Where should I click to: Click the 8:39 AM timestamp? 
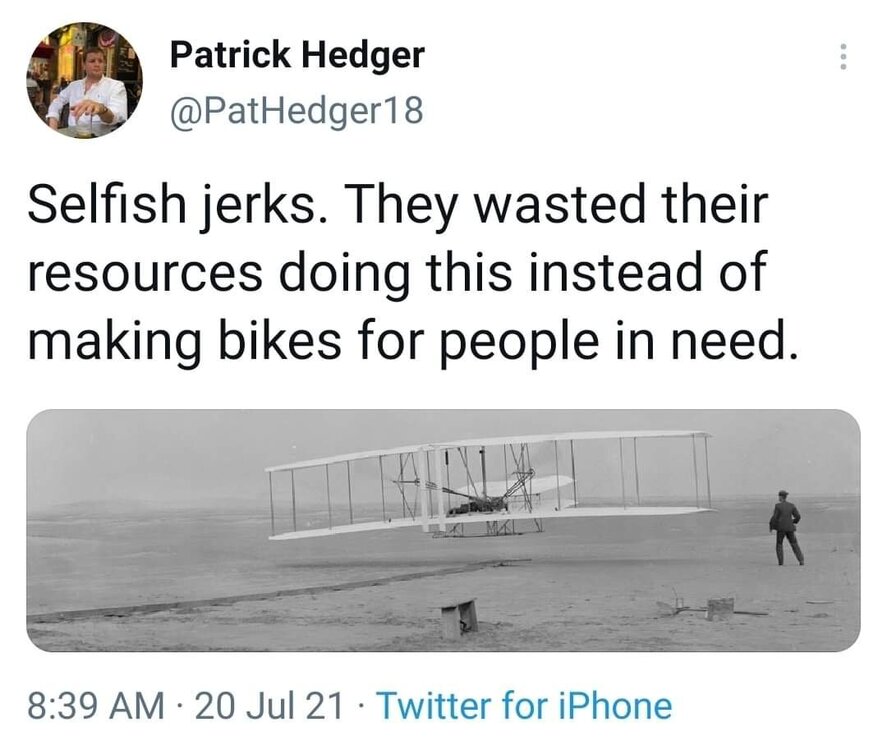[x=96, y=706]
